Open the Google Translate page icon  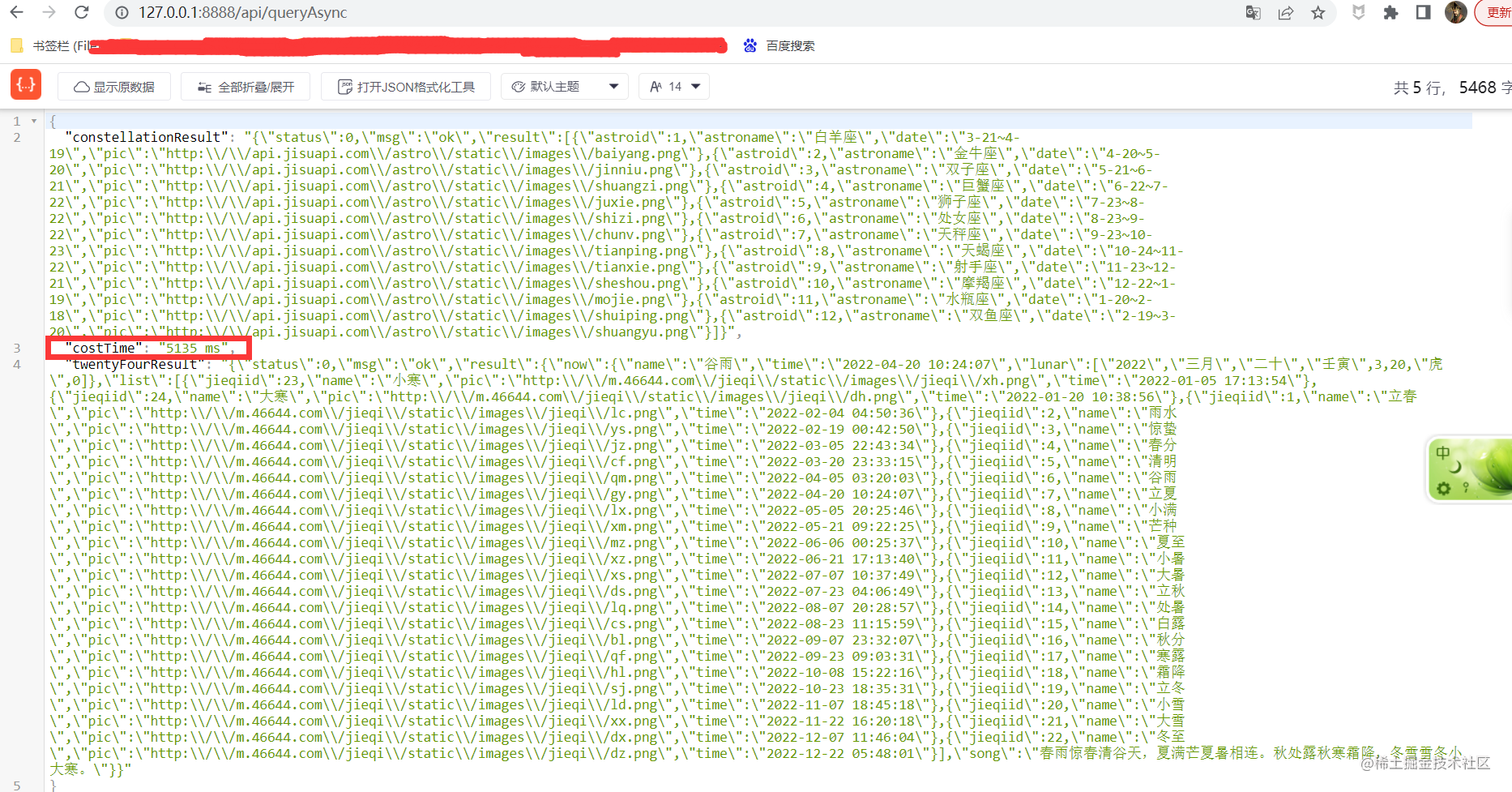(1253, 13)
